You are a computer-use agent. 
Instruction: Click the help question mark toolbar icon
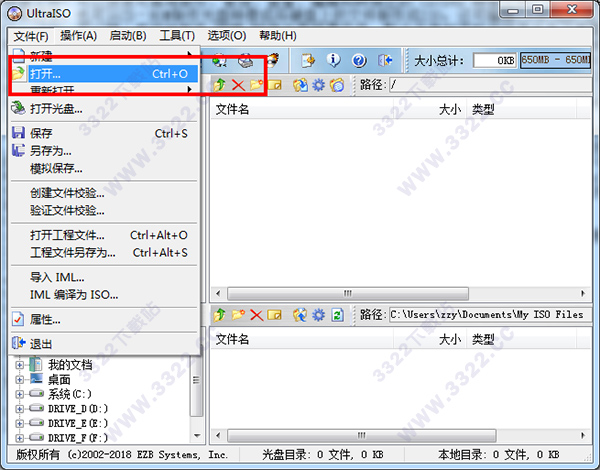coord(359,61)
